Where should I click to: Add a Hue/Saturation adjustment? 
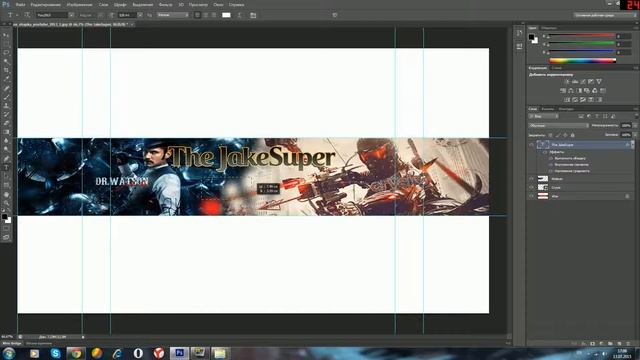tap(563, 91)
